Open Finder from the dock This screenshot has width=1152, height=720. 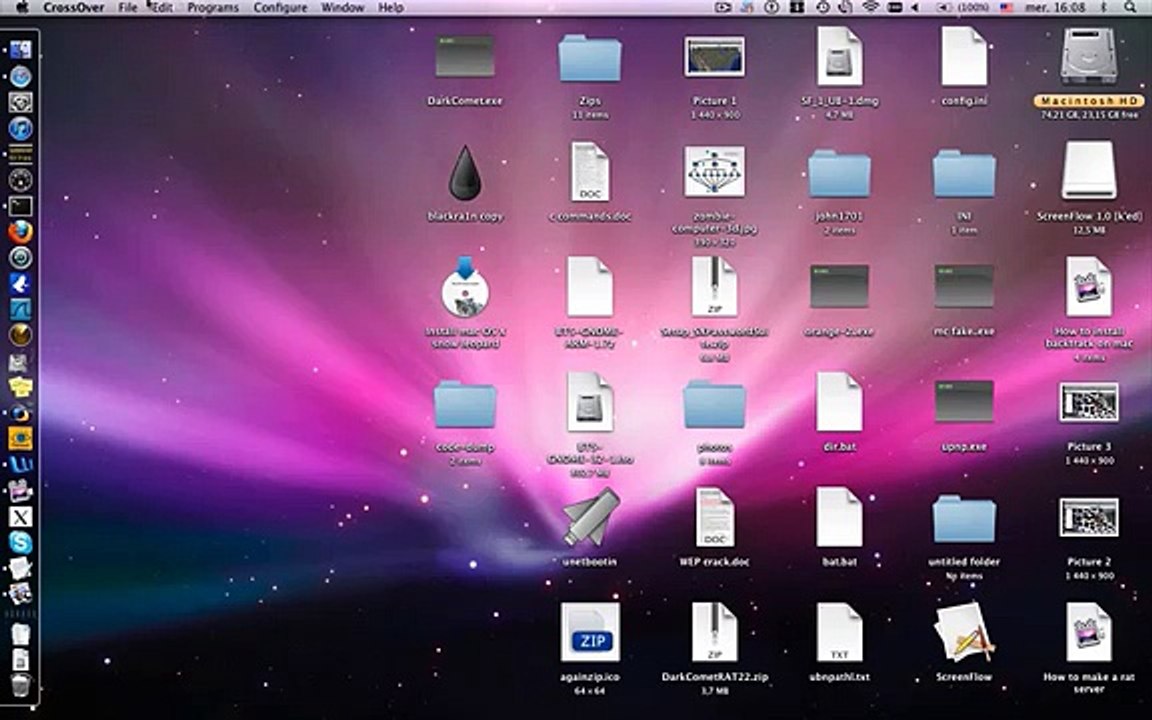21,50
